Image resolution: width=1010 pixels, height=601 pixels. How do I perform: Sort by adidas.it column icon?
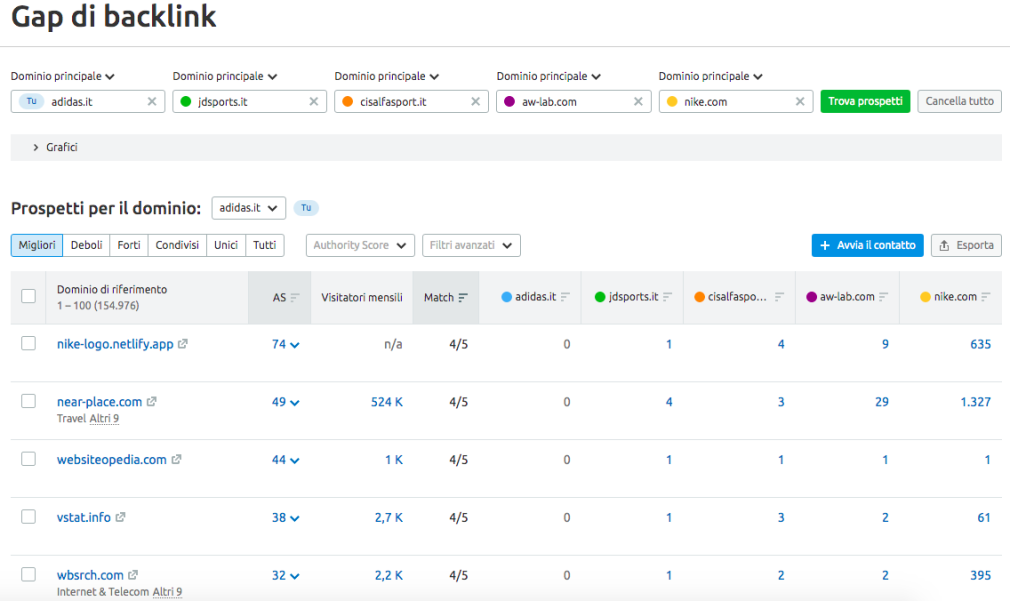(566, 297)
